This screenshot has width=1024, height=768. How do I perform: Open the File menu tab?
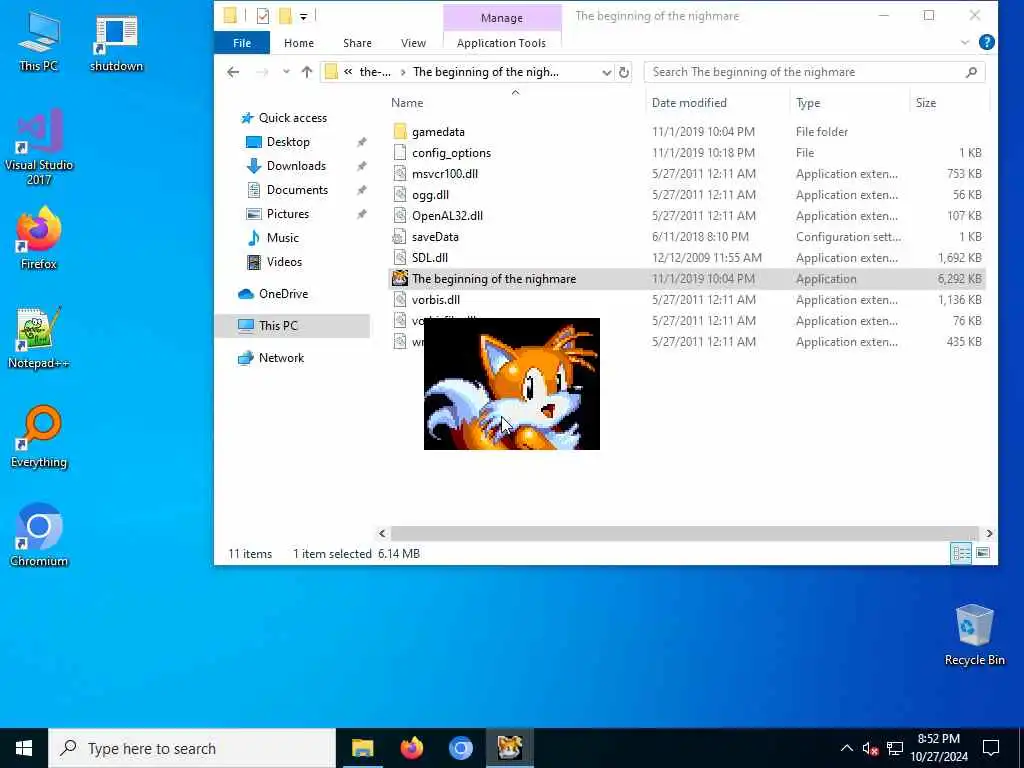coord(242,43)
